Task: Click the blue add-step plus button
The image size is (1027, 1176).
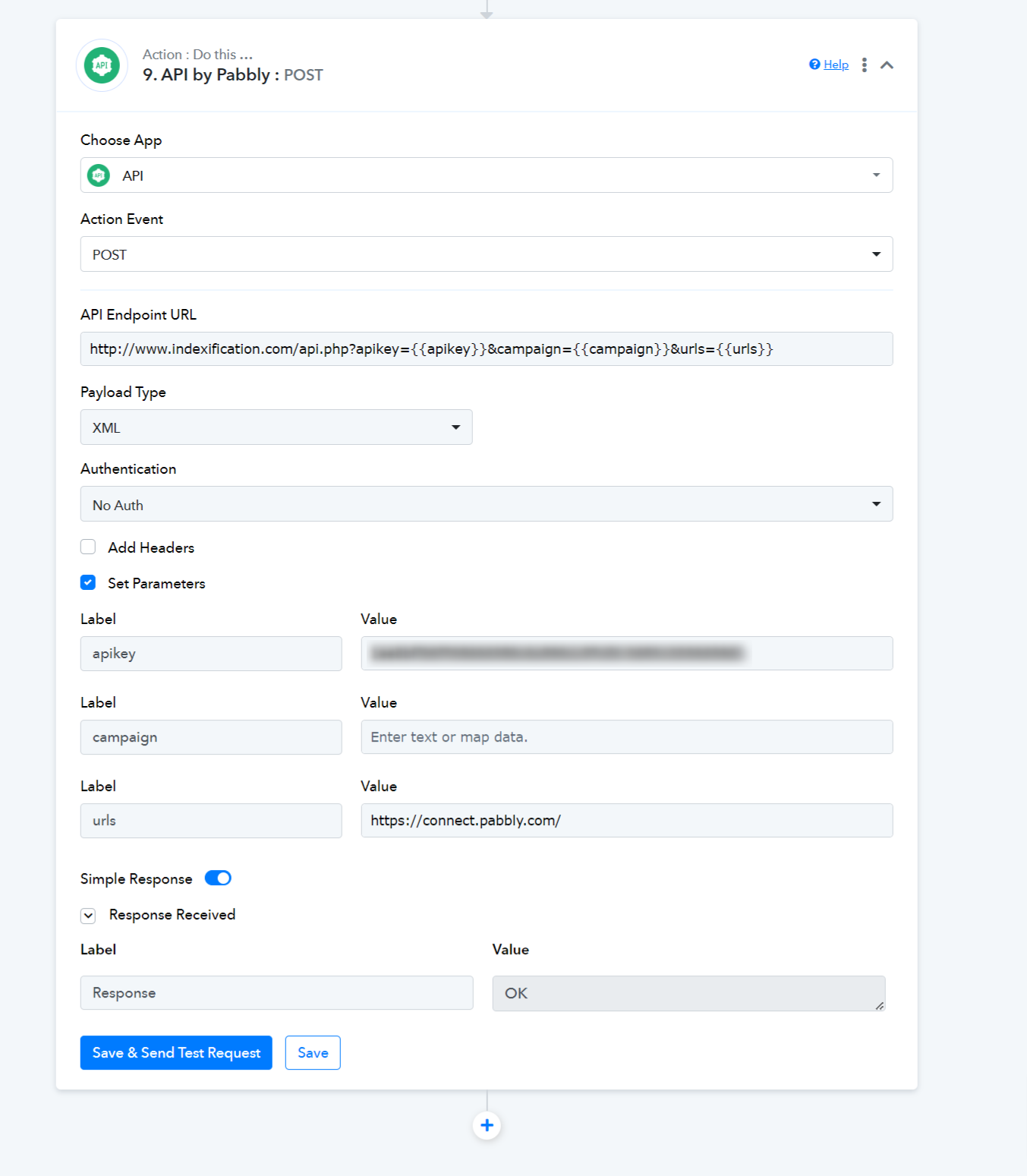Action: [487, 1125]
